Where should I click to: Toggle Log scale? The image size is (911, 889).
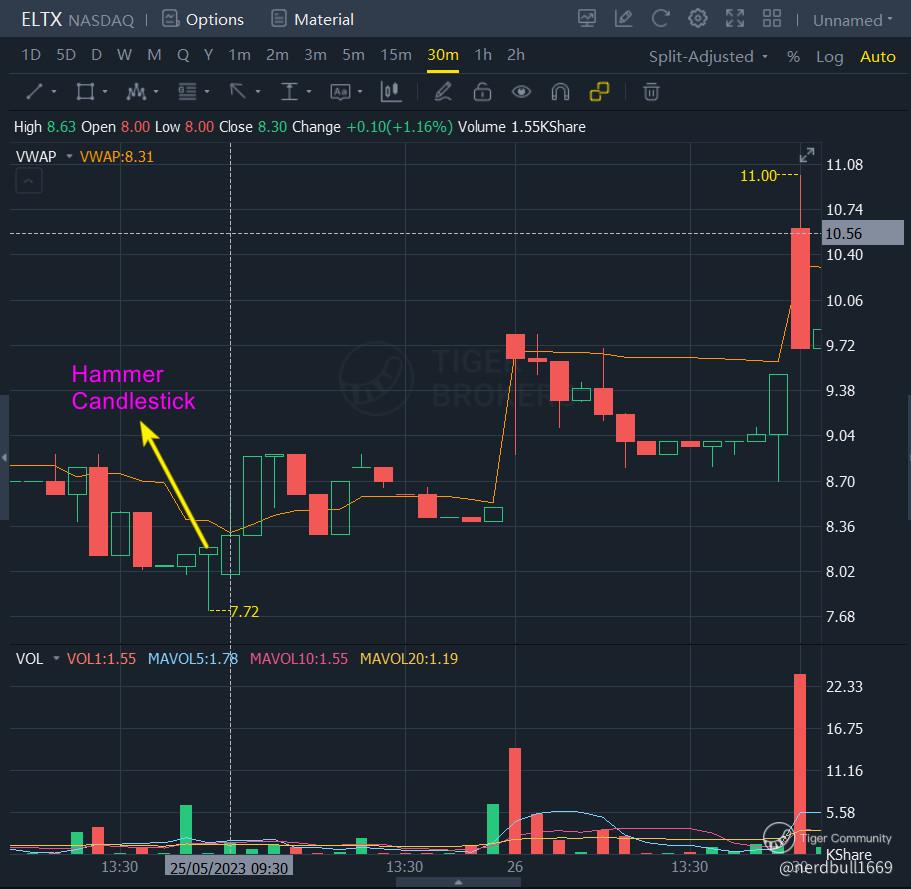[829, 57]
